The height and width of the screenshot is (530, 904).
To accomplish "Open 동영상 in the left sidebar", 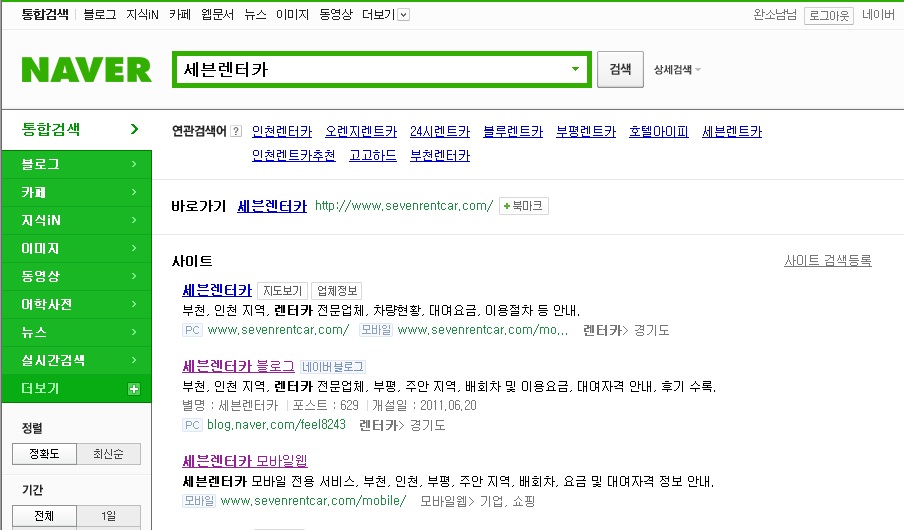I will (77, 276).
